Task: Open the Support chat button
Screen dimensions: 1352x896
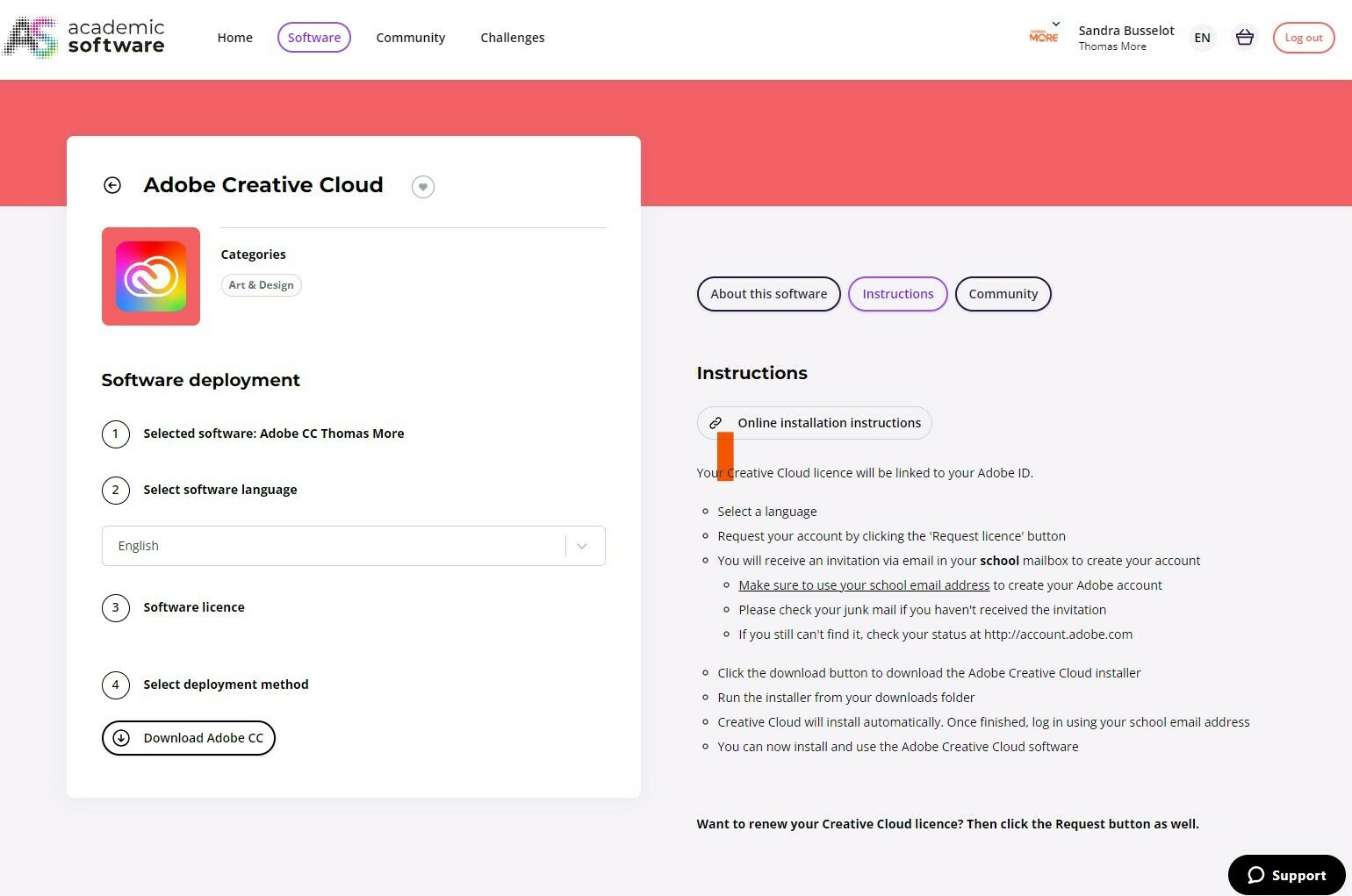Action: 1286,875
